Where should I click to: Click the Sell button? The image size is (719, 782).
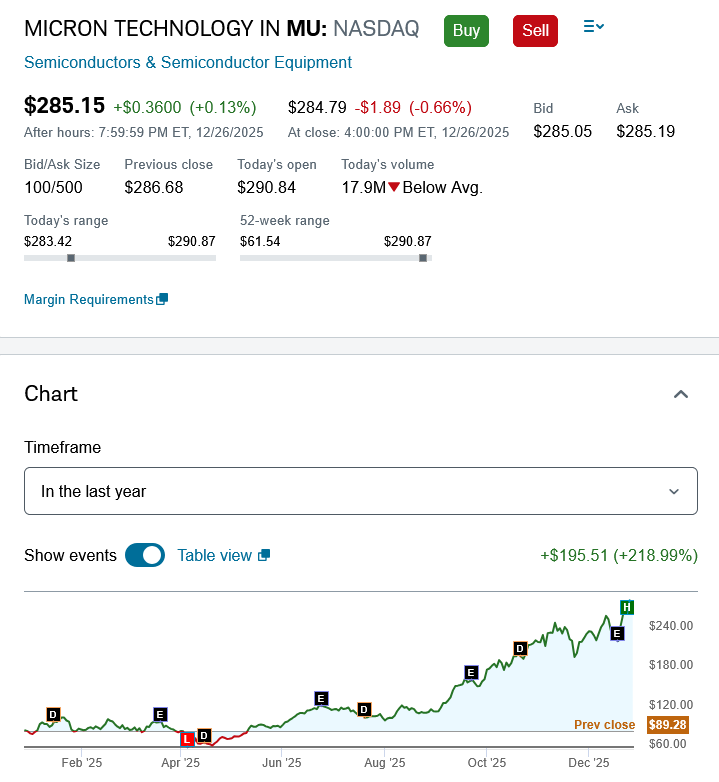(535, 31)
